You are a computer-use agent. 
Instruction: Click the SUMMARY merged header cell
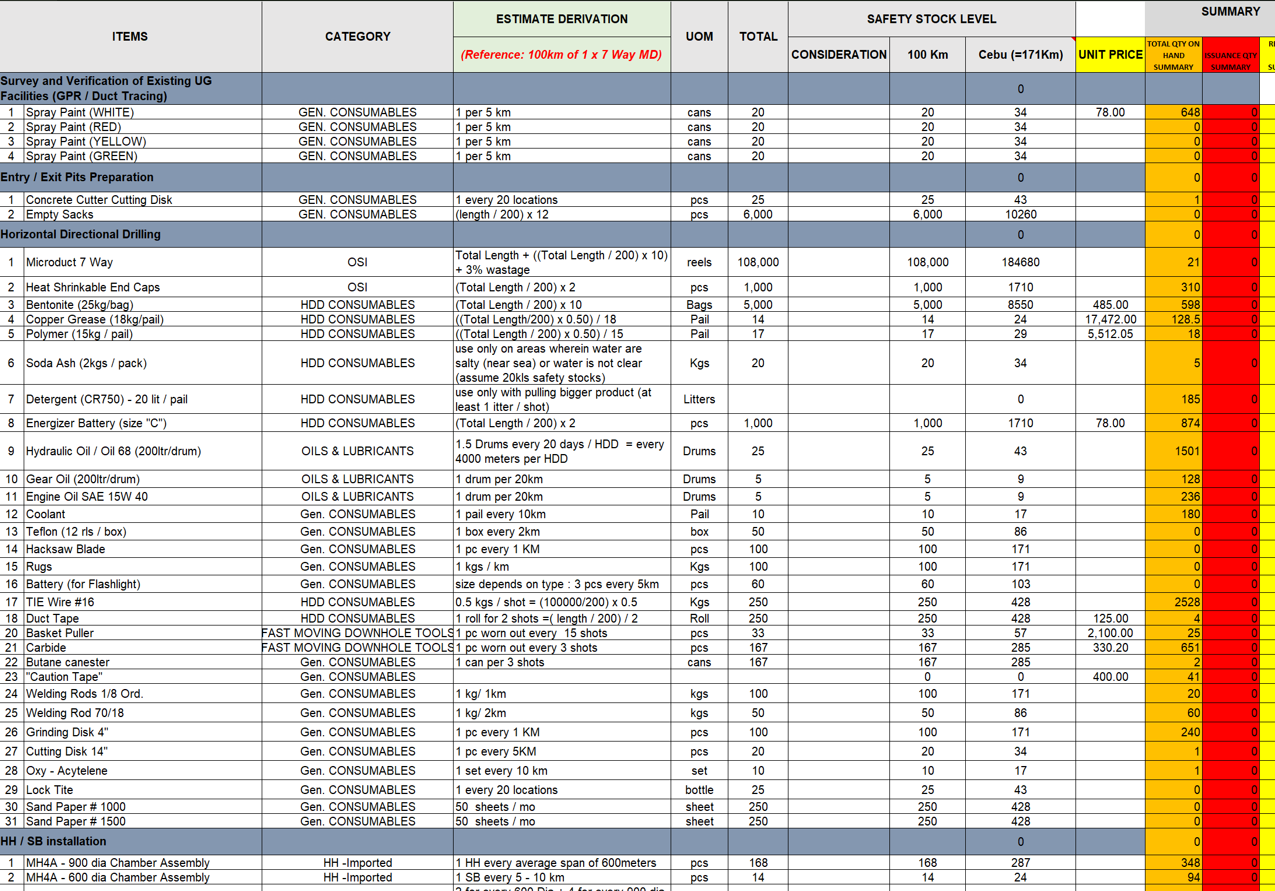point(1208,11)
